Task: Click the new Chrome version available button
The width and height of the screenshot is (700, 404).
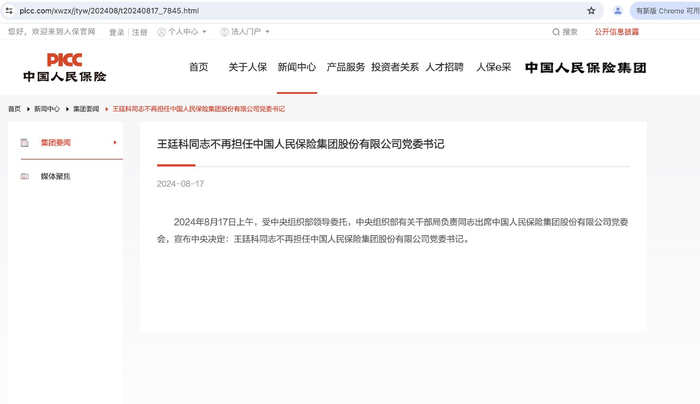Action: click(666, 11)
